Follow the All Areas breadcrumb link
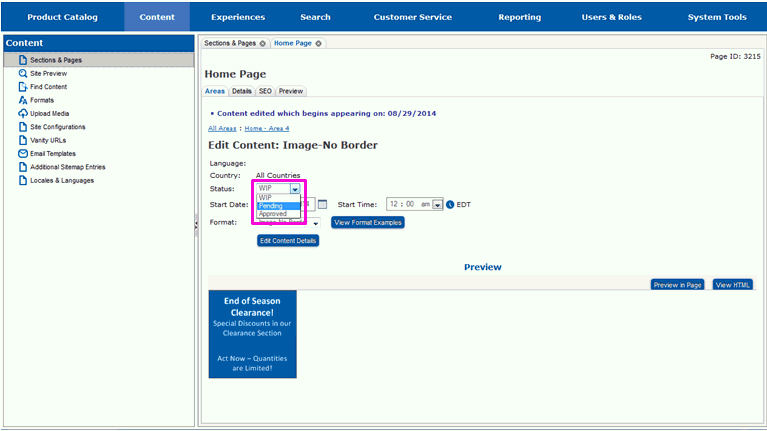Screen dimensions: 767x431 (x=222, y=128)
